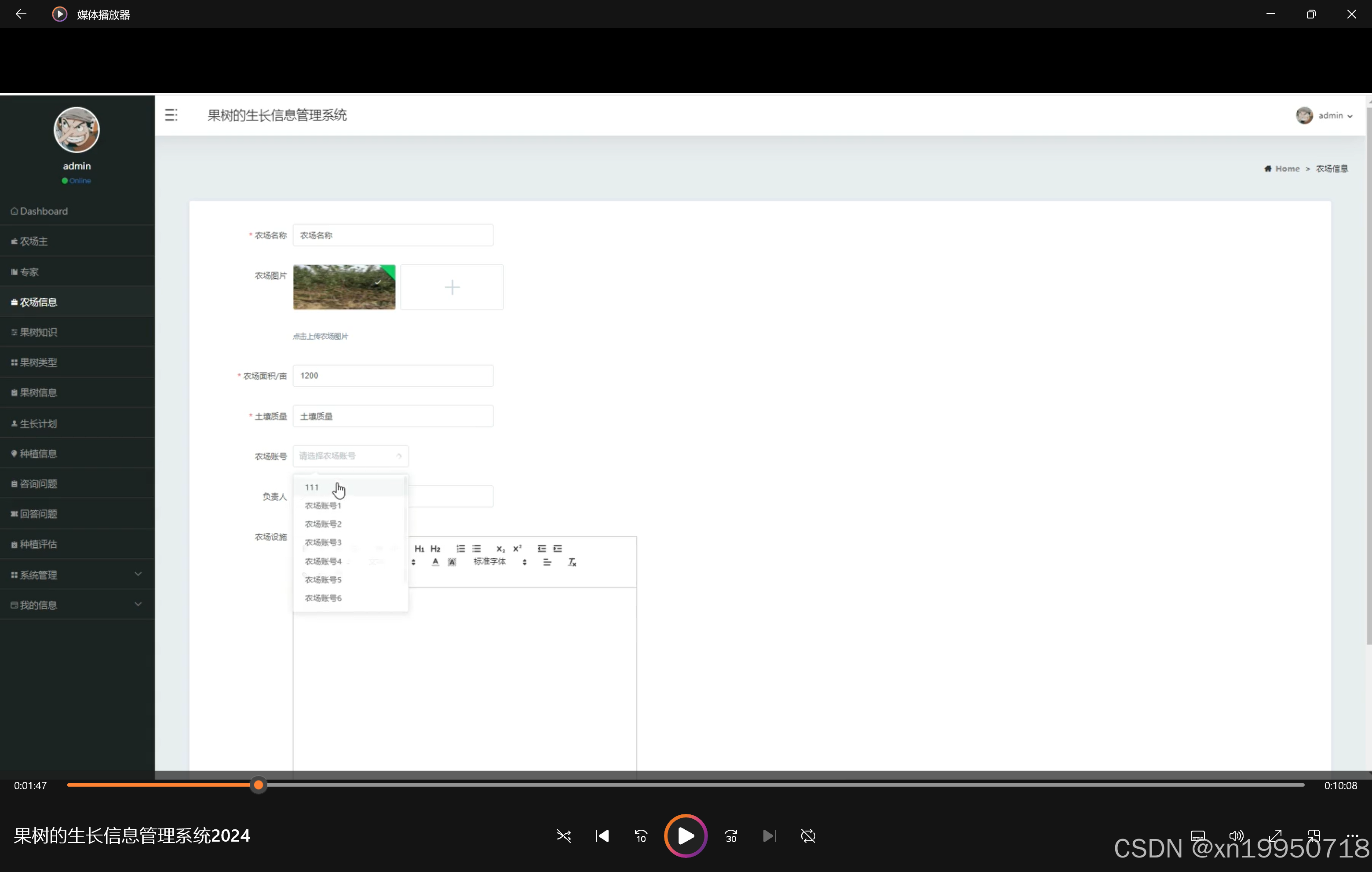
Task: Open Dashboard in sidebar
Action: pos(77,211)
